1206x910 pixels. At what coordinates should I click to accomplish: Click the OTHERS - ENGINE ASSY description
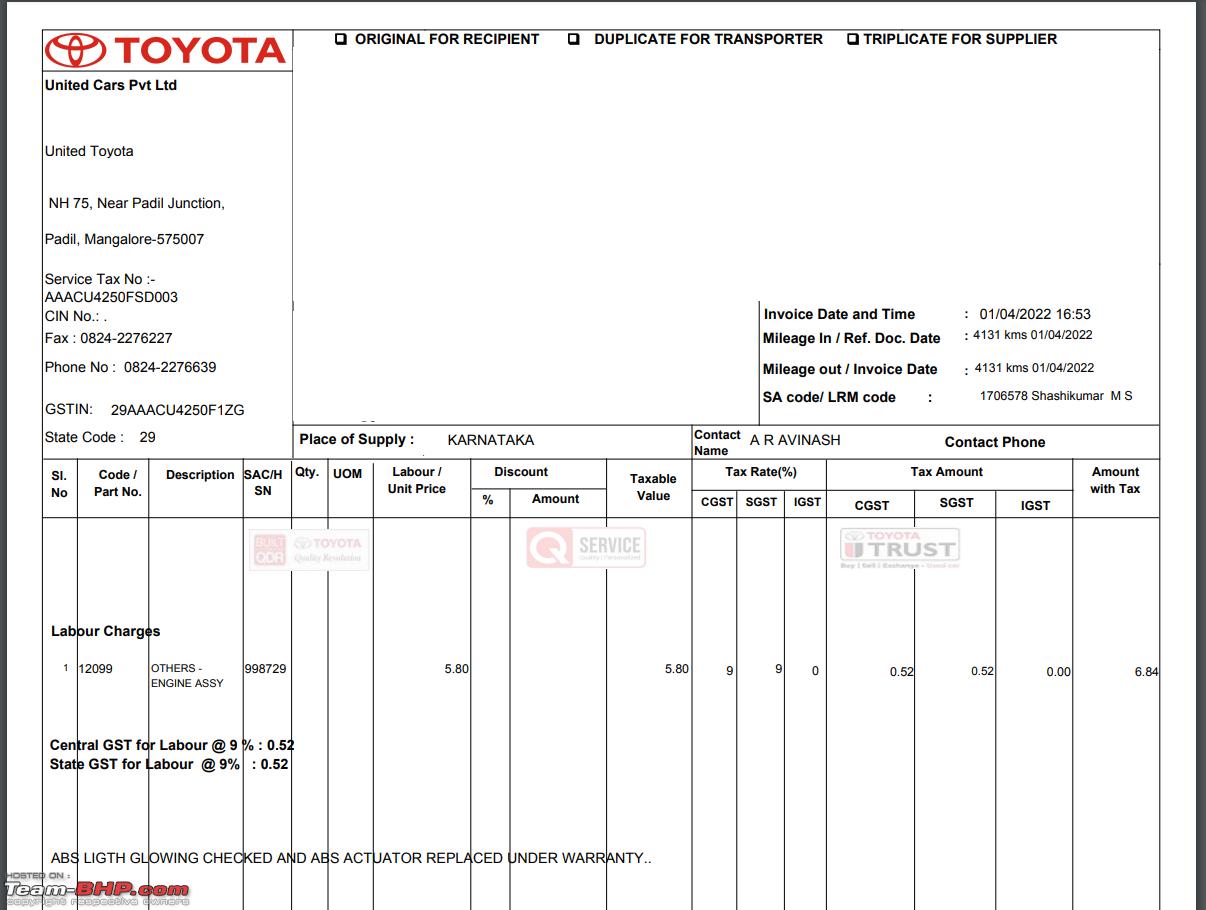point(187,676)
